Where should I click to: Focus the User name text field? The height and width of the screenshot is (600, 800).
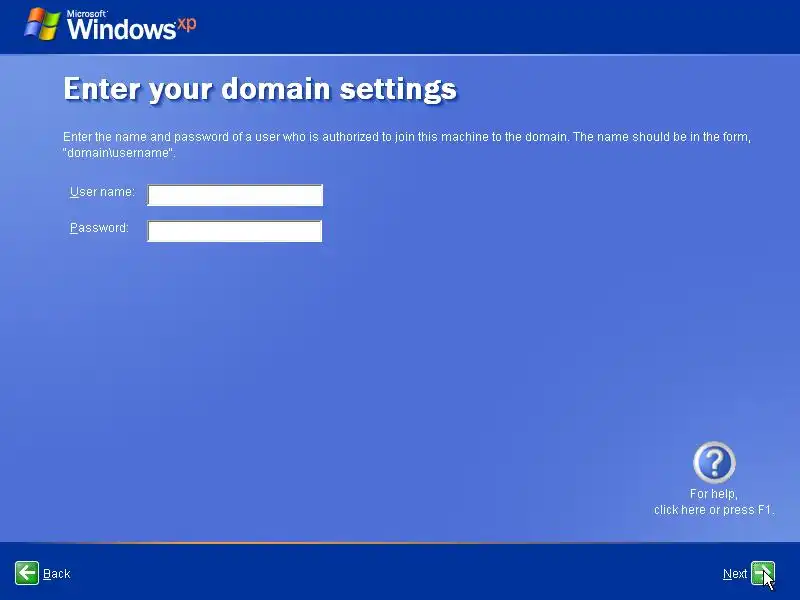tap(235, 195)
